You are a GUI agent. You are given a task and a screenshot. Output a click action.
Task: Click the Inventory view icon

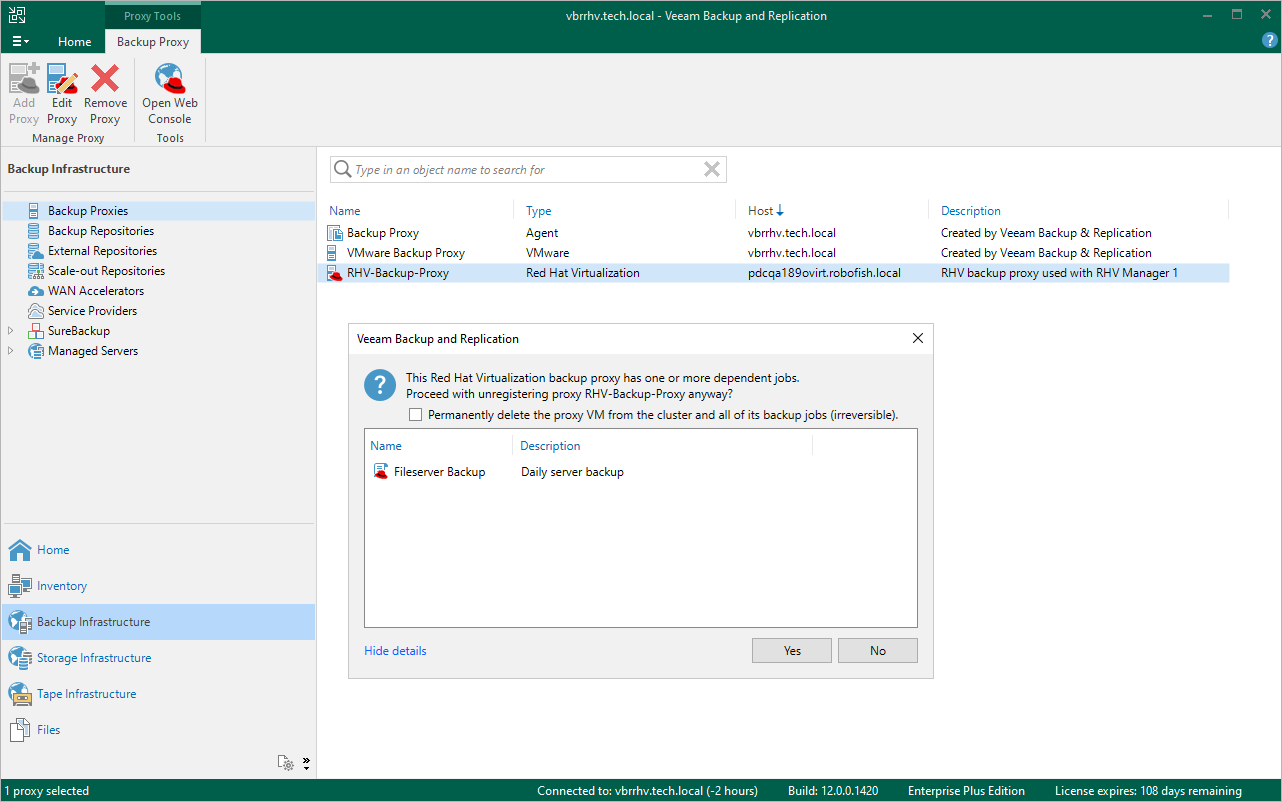pos(20,586)
